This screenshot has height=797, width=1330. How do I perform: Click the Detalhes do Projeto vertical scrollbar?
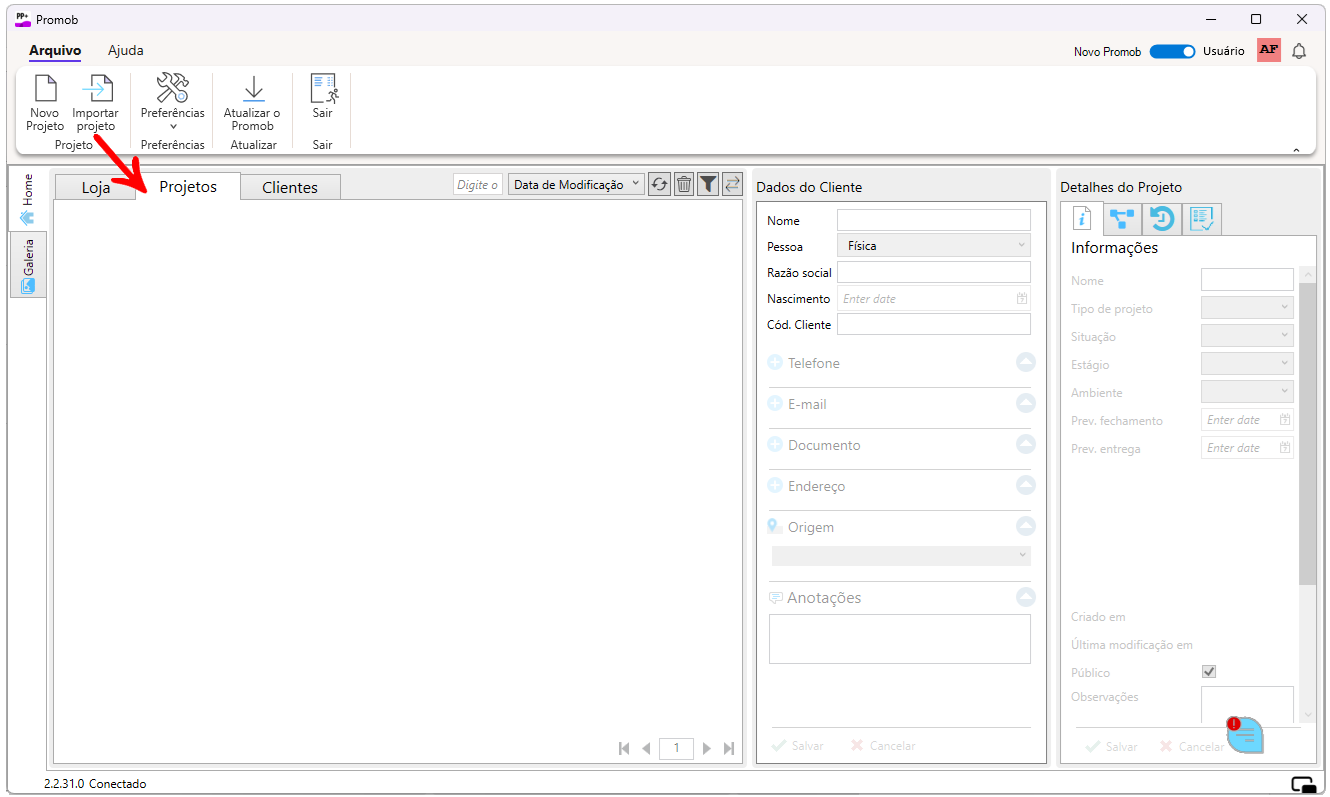tap(1308, 430)
